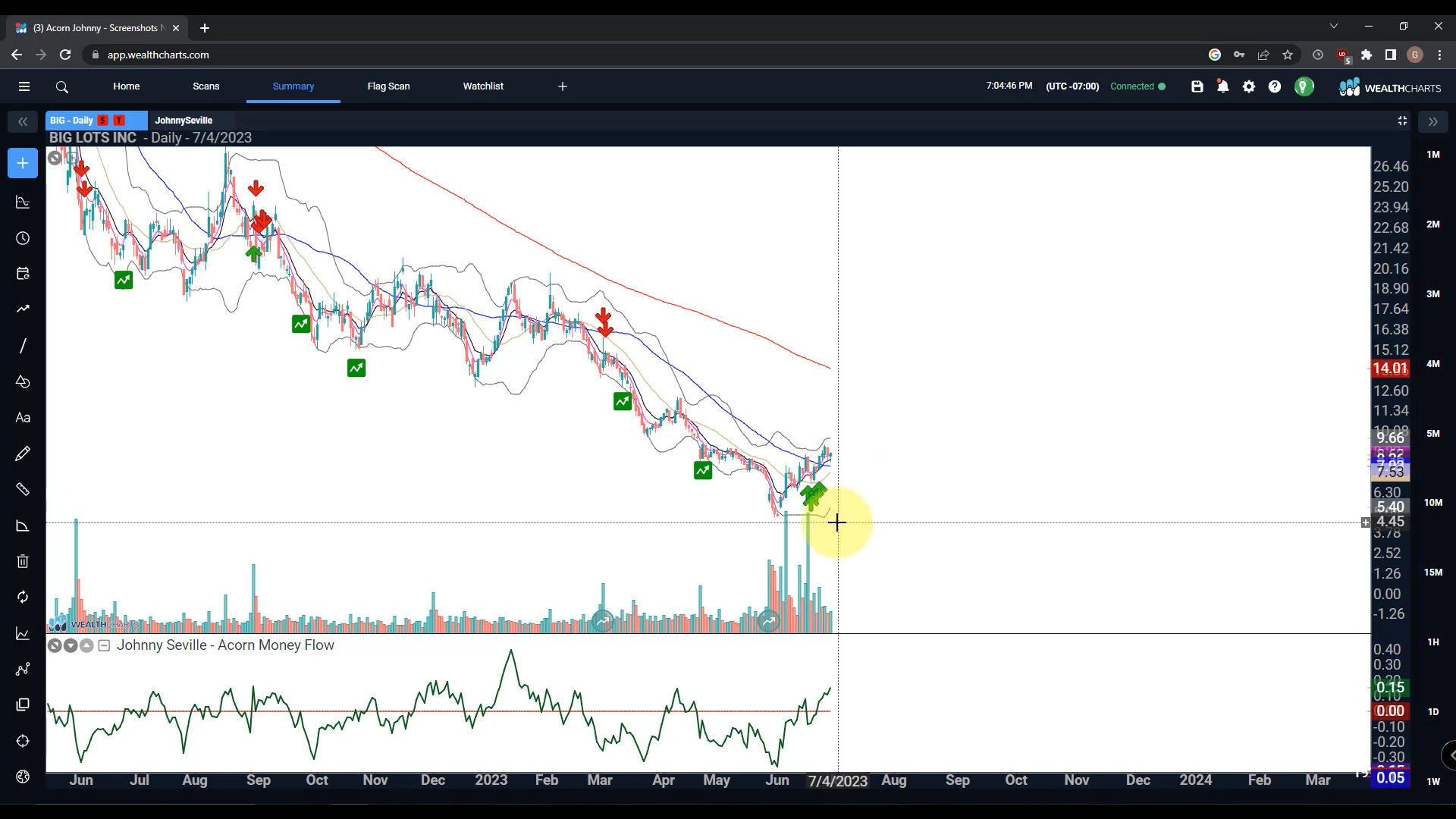The width and height of the screenshot is (1456, 819).
Task: Open the globe world icon in sidebar
Action: (23, 777)
